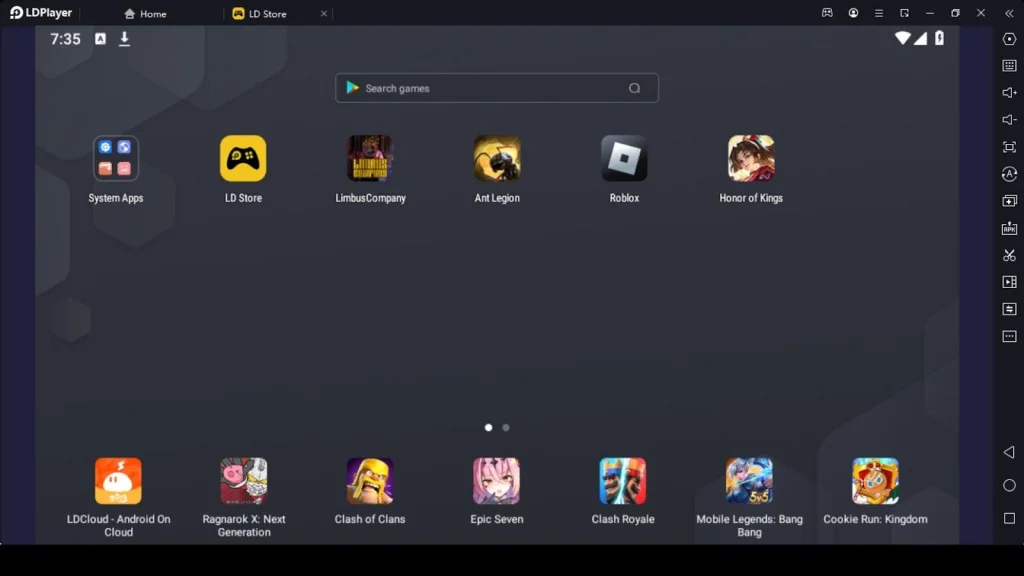The width and height of the screenshot is (1024, 576).
Task: Open the LDPlayer hamburger menu
Action: [879, 13]
